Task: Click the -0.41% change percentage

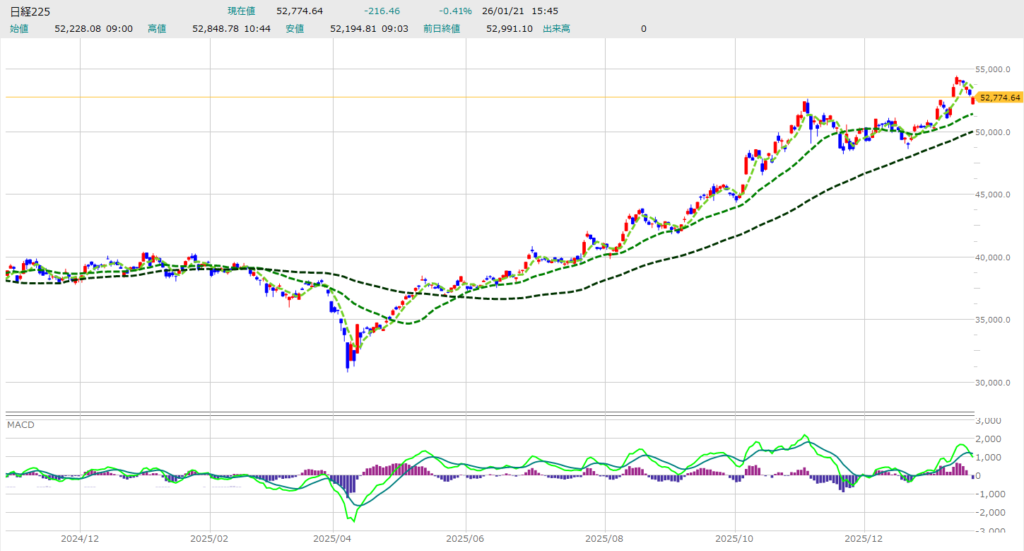Action: 456,11
